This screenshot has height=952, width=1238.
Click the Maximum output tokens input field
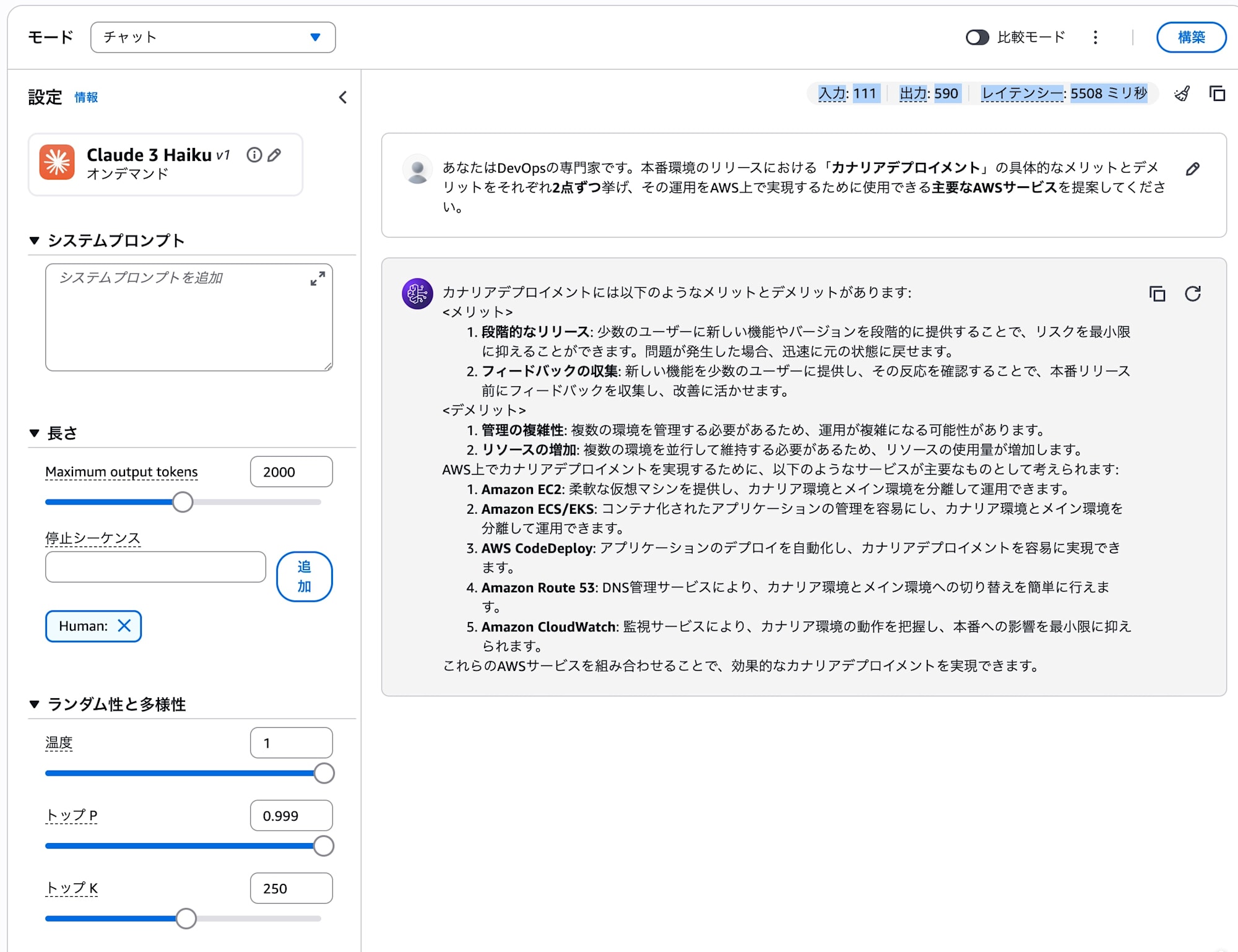coord(291,472)
